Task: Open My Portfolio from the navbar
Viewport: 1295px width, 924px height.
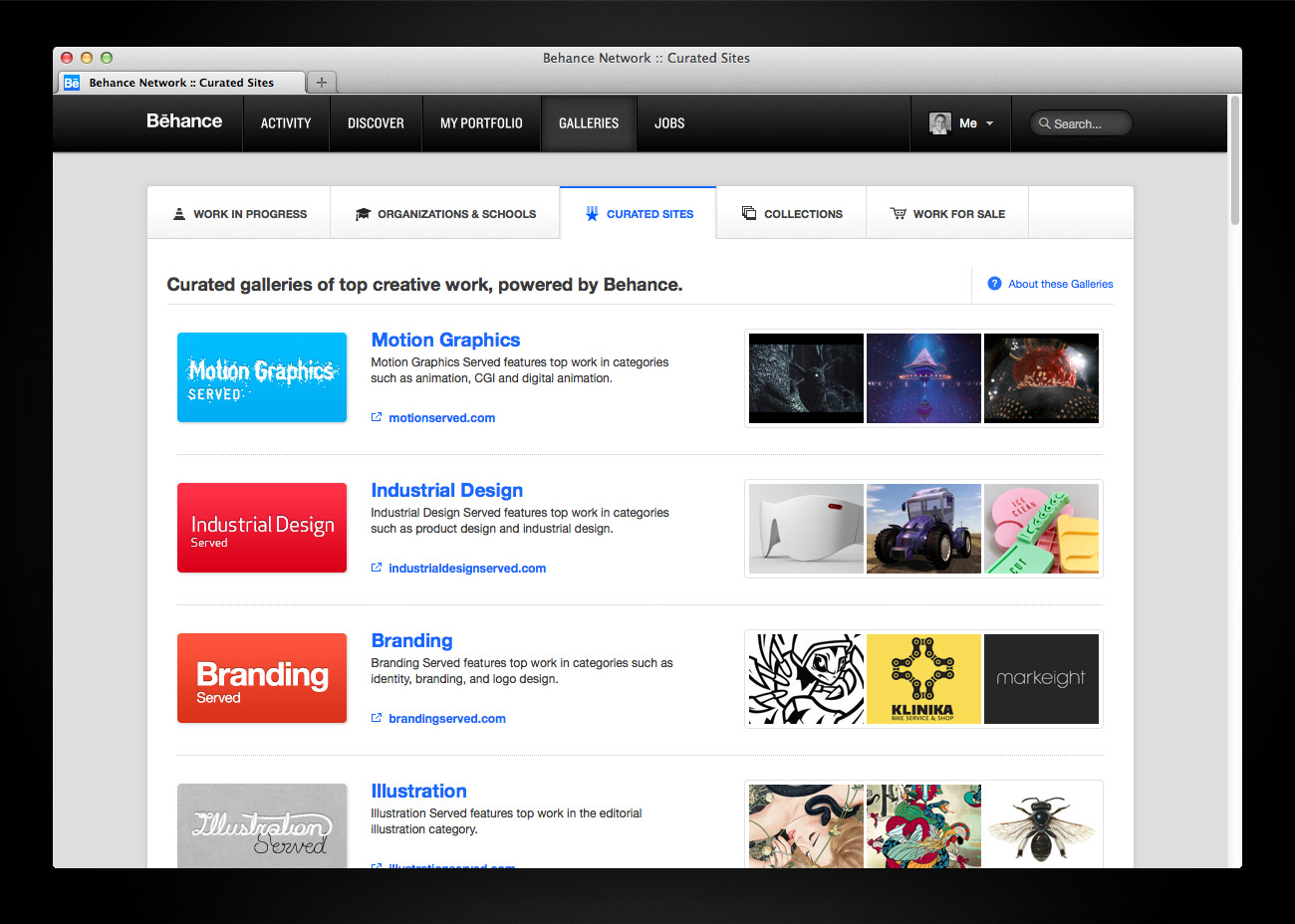Action: [x=481, y=123]
